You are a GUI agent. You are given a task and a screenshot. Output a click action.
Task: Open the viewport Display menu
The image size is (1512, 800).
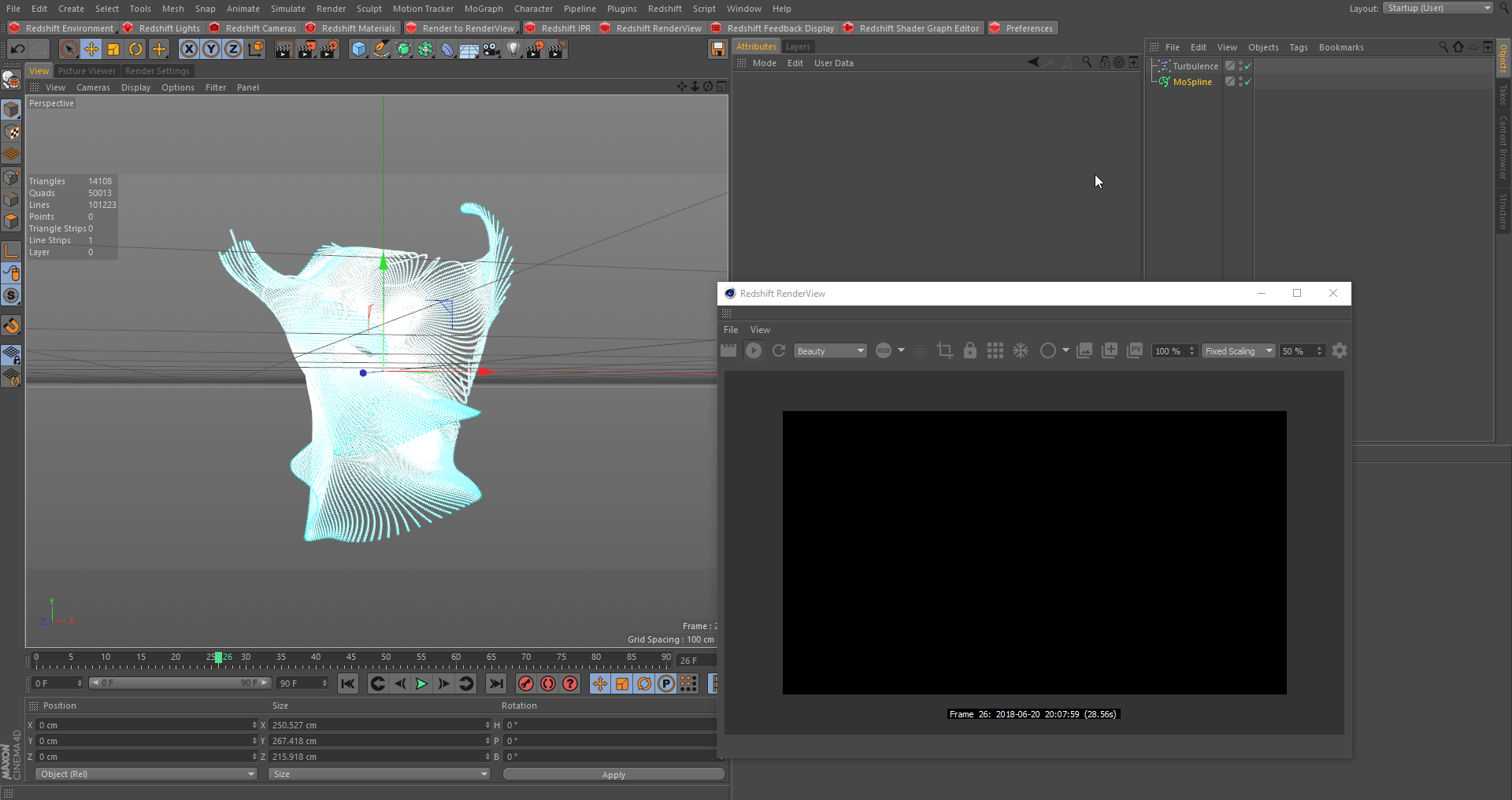[135, 87]
